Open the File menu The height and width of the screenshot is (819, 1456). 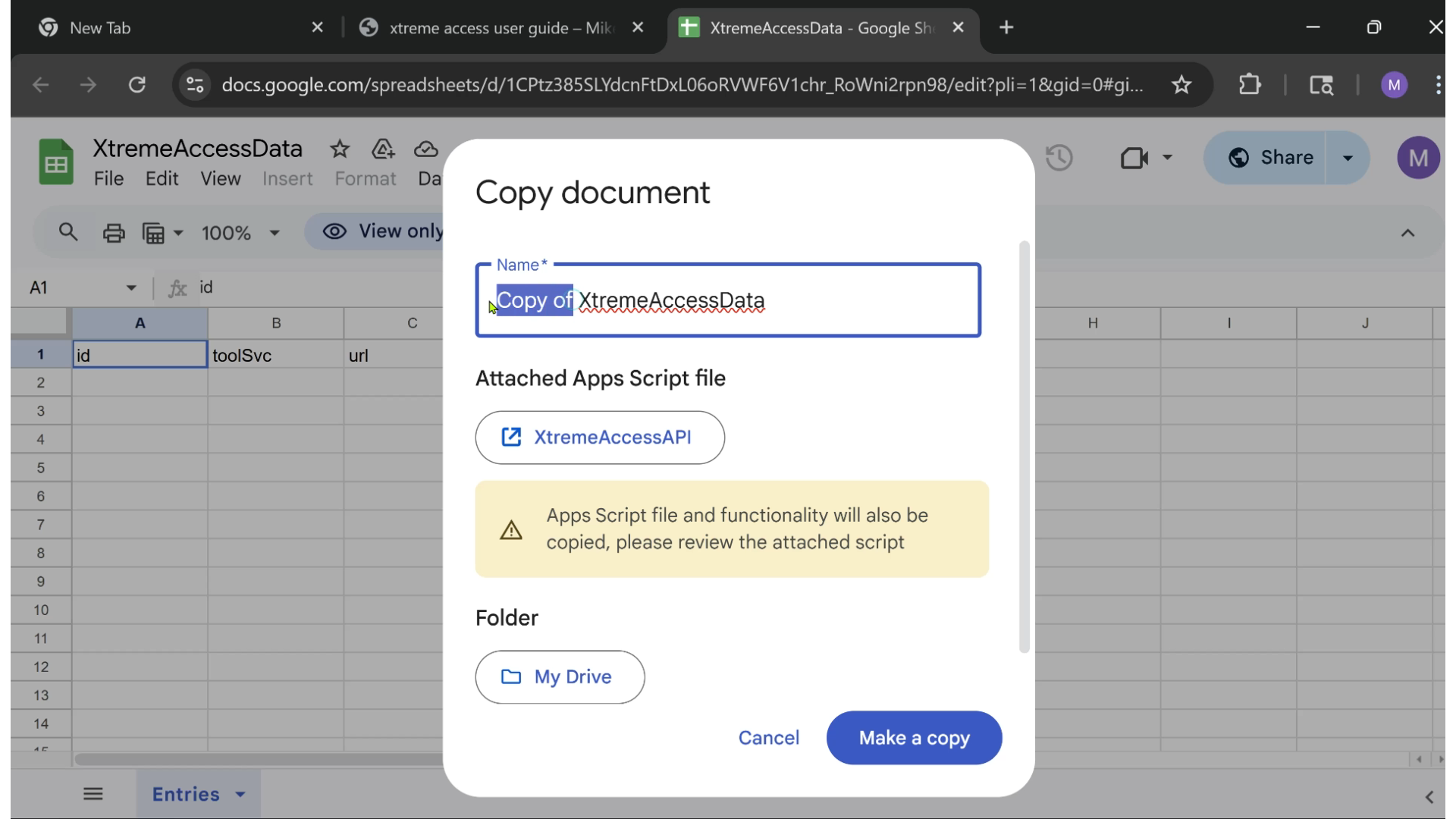(108, 179)
